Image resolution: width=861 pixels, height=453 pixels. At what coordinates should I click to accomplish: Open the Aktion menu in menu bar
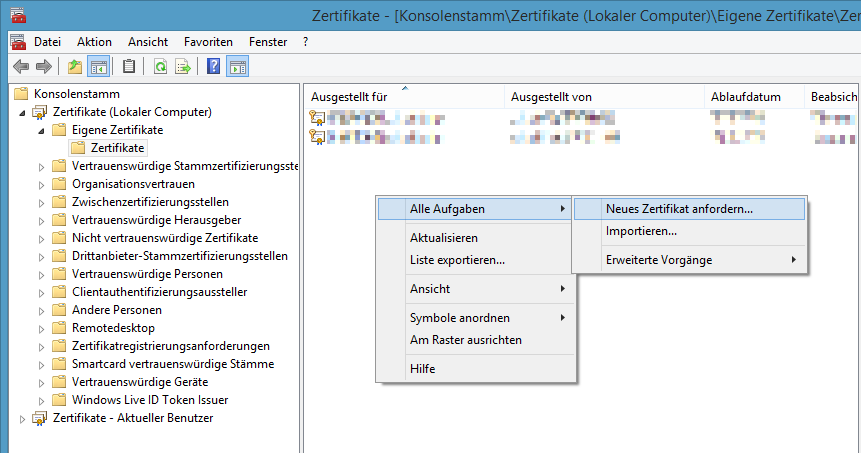(94, 42)
